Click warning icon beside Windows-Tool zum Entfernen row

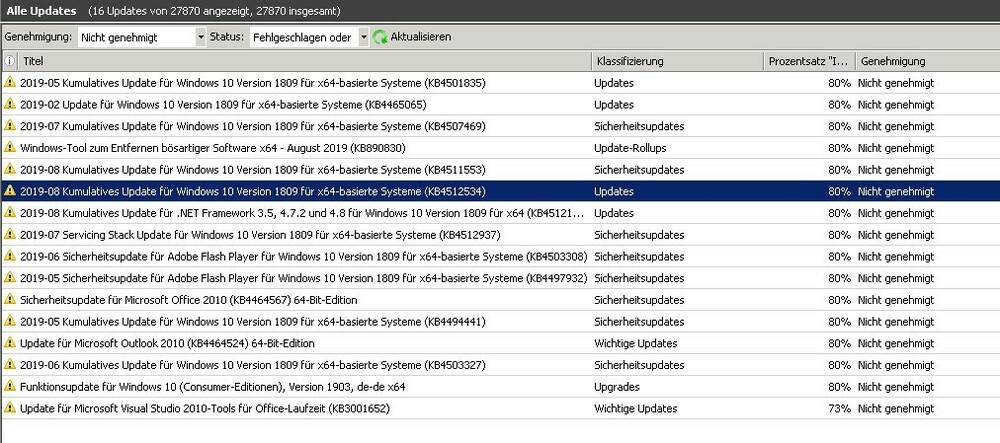[10, 148]
